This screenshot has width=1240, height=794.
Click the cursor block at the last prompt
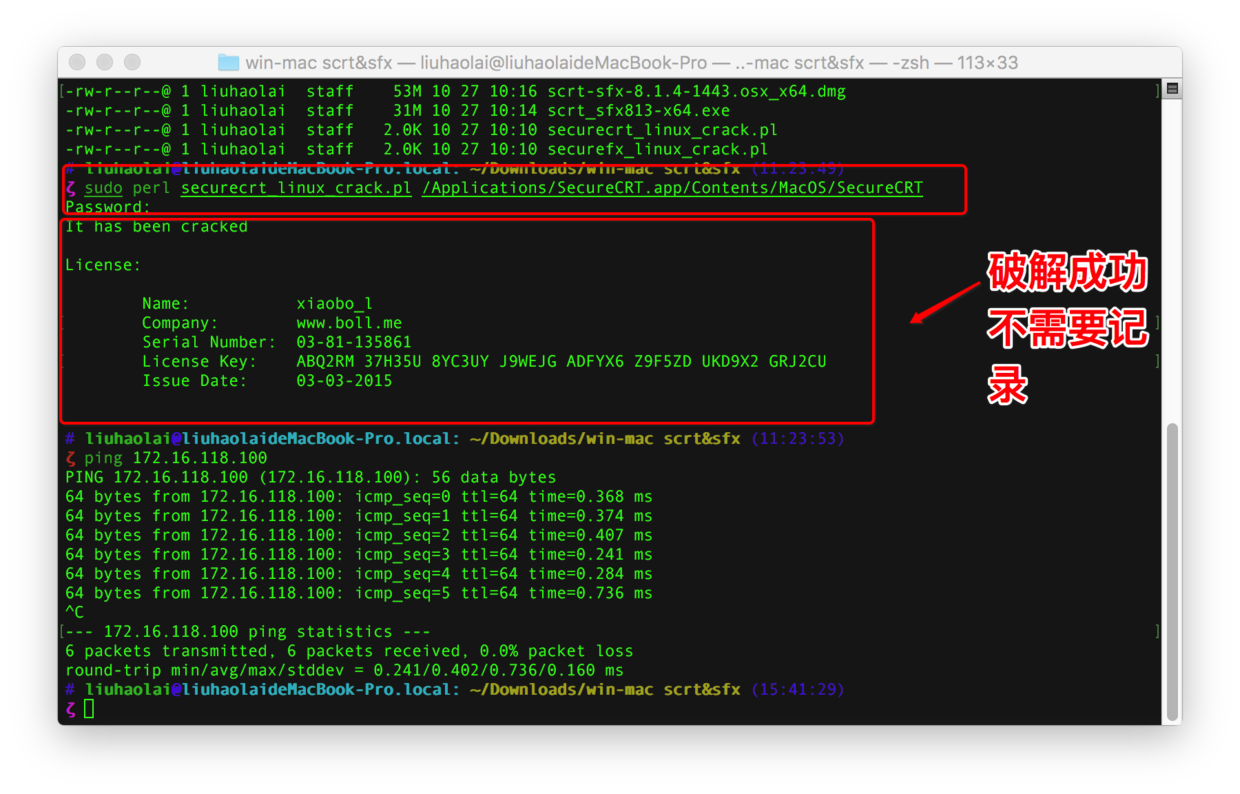pos(89,709)
